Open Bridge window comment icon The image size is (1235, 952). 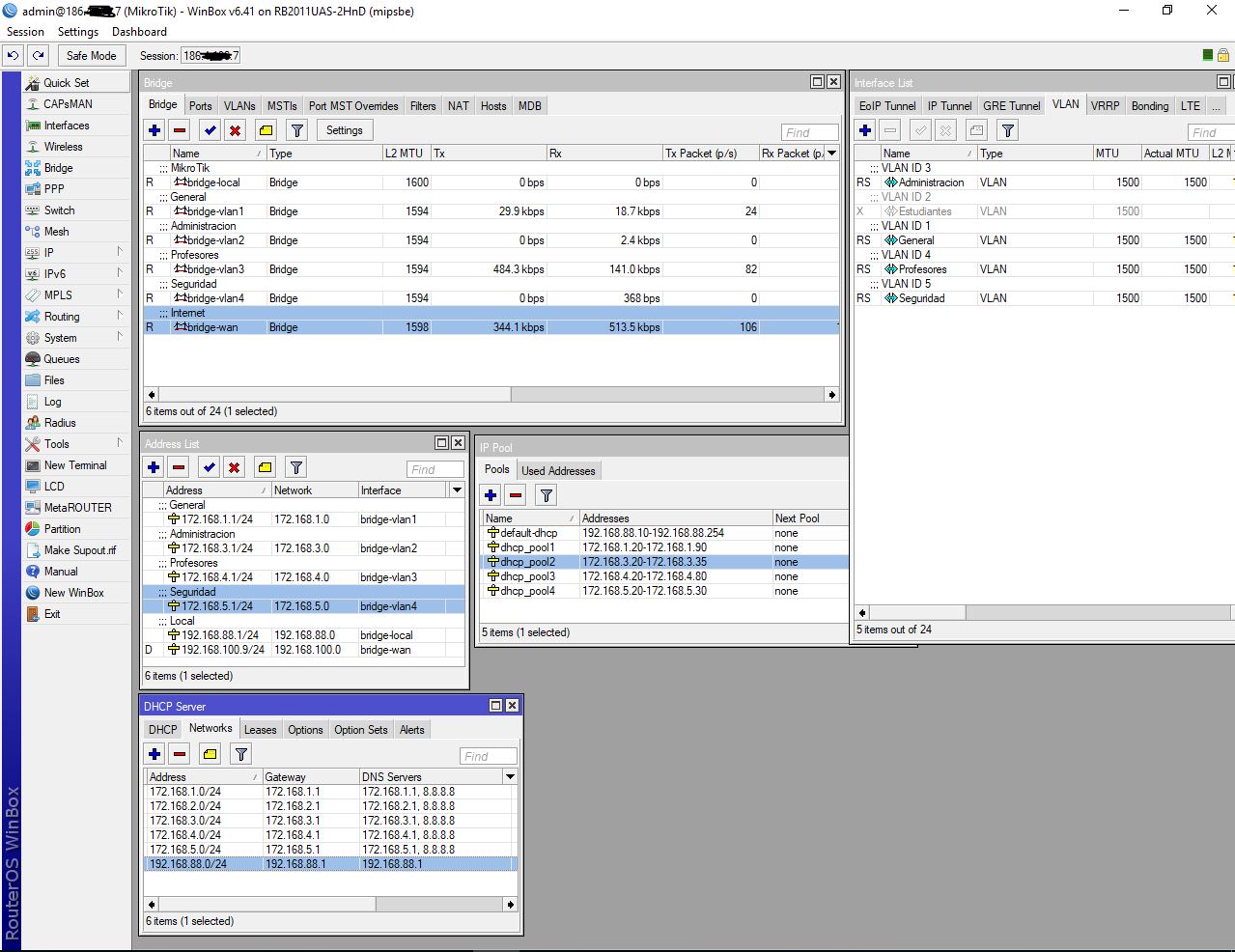click(266, 130)
